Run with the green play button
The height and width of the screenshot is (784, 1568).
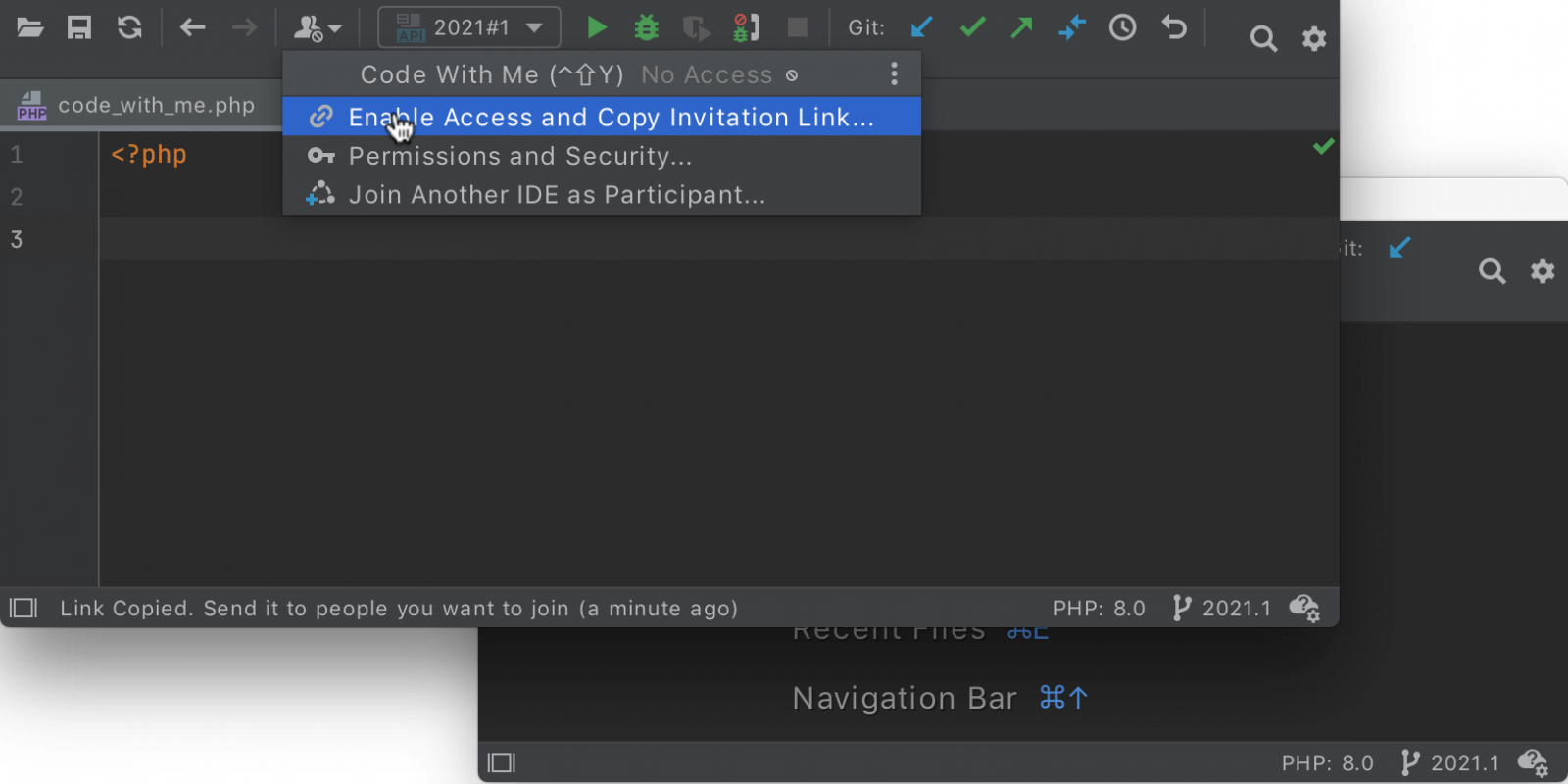596,27
